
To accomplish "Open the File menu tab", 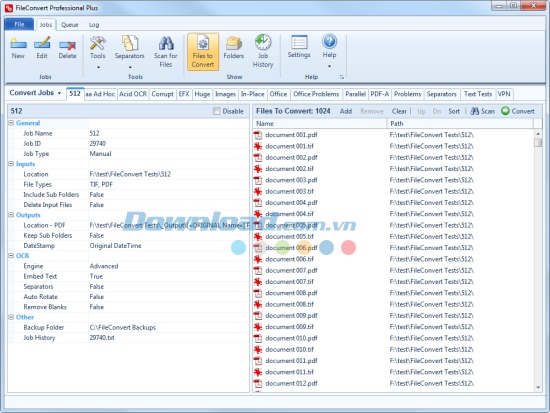I will 19,24.
